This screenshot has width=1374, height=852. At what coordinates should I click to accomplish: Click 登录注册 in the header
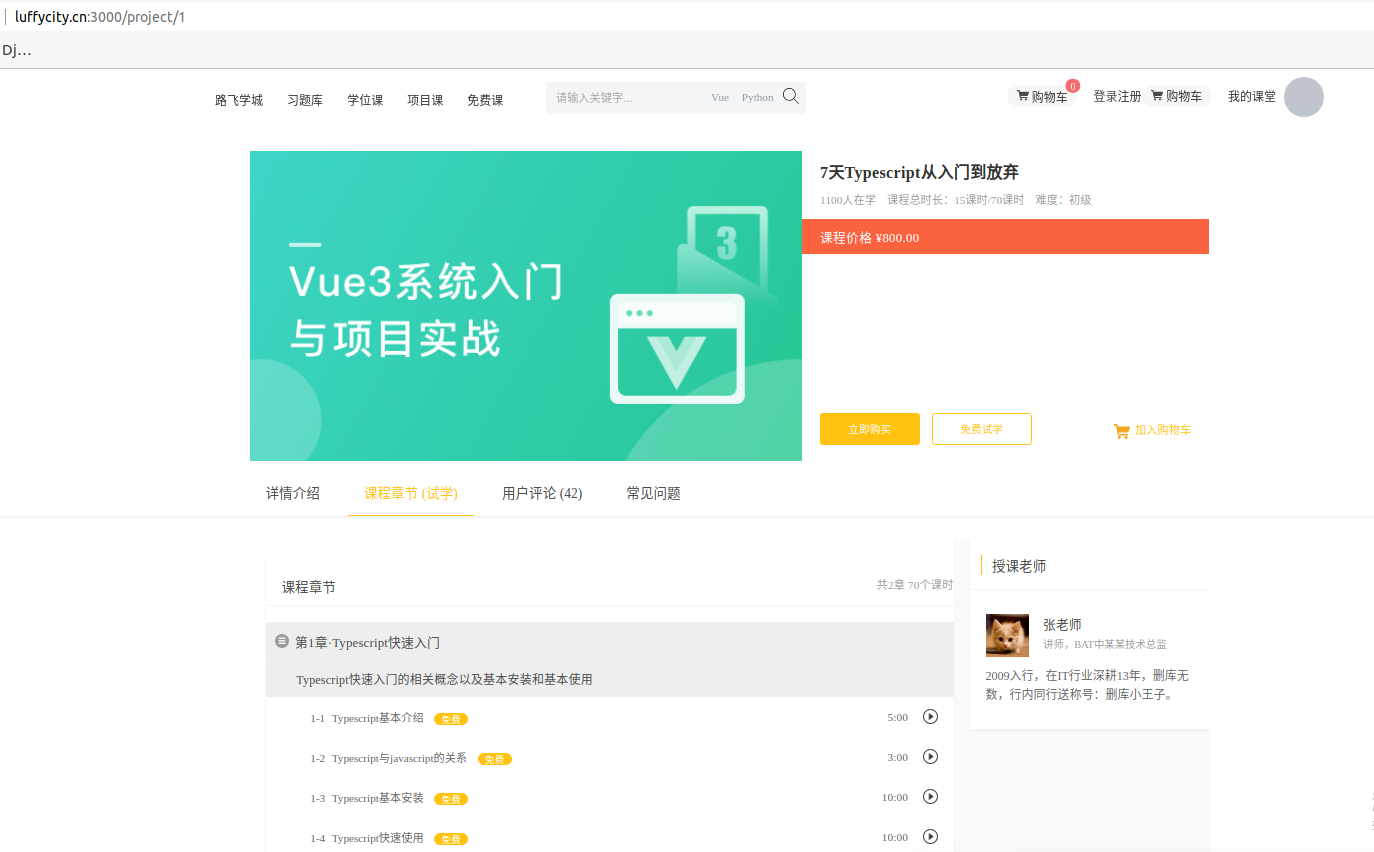coord(1117,97)
